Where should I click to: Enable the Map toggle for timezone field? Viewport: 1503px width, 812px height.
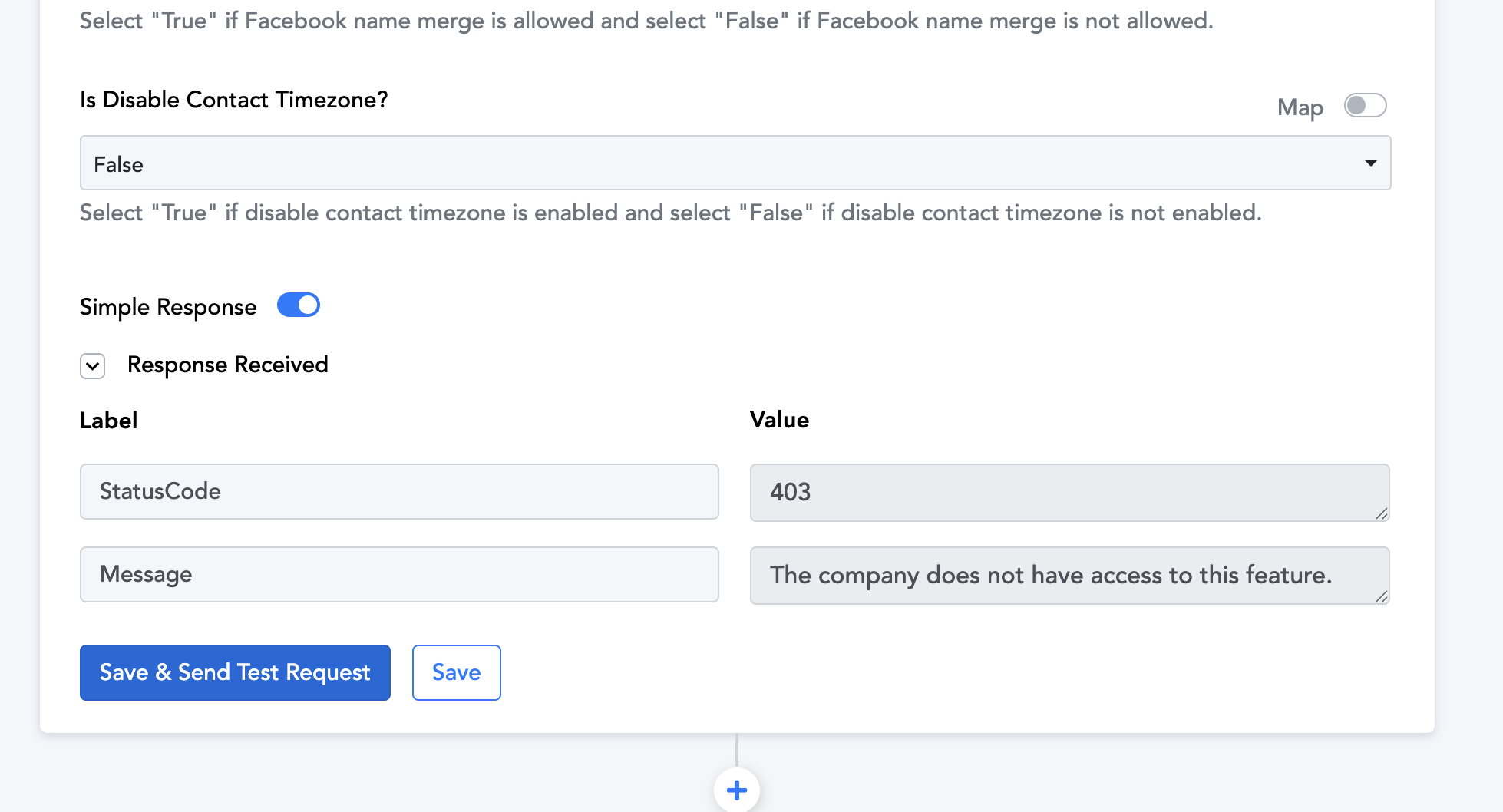tap(1365, 105)
